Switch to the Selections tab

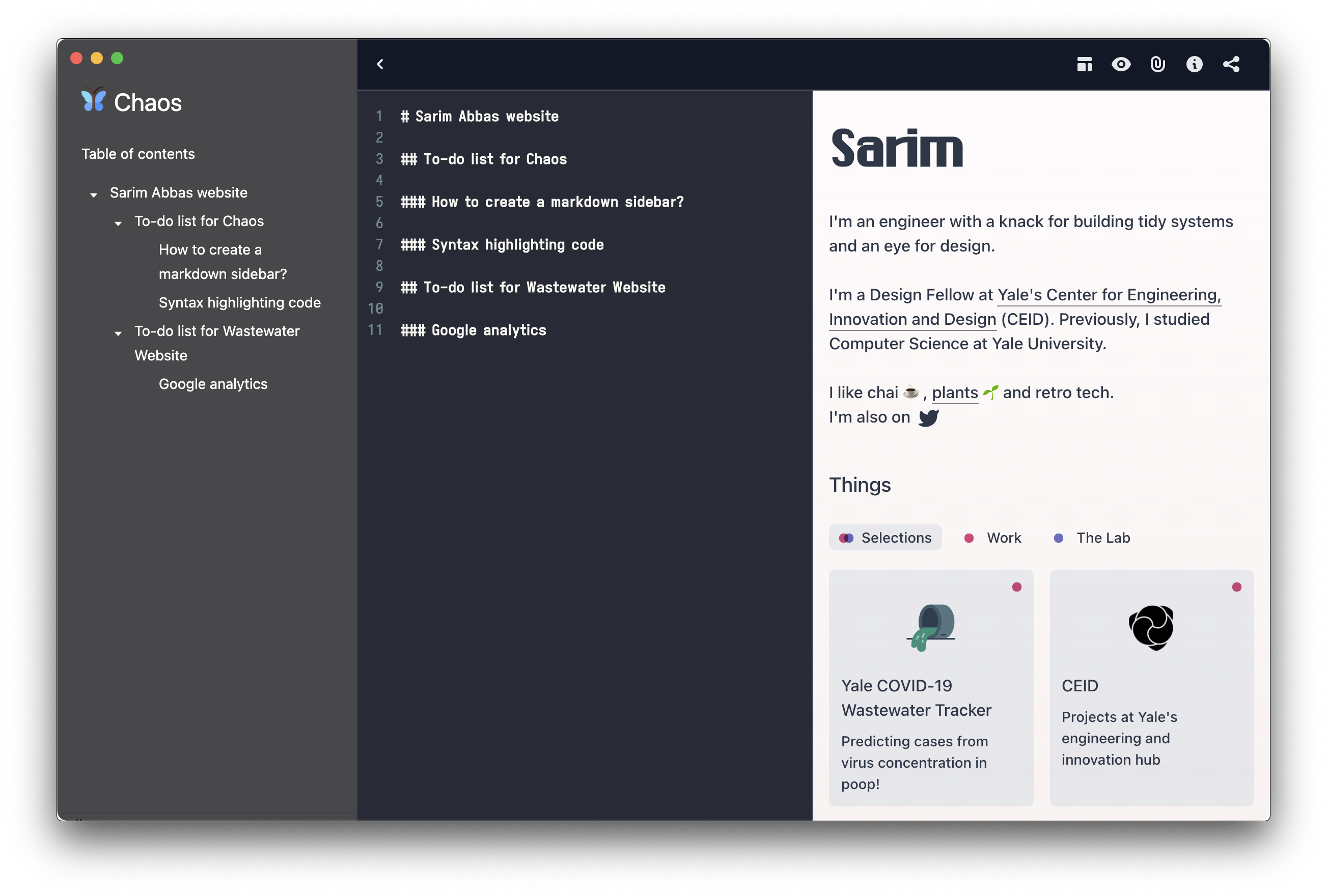[885, 538]
